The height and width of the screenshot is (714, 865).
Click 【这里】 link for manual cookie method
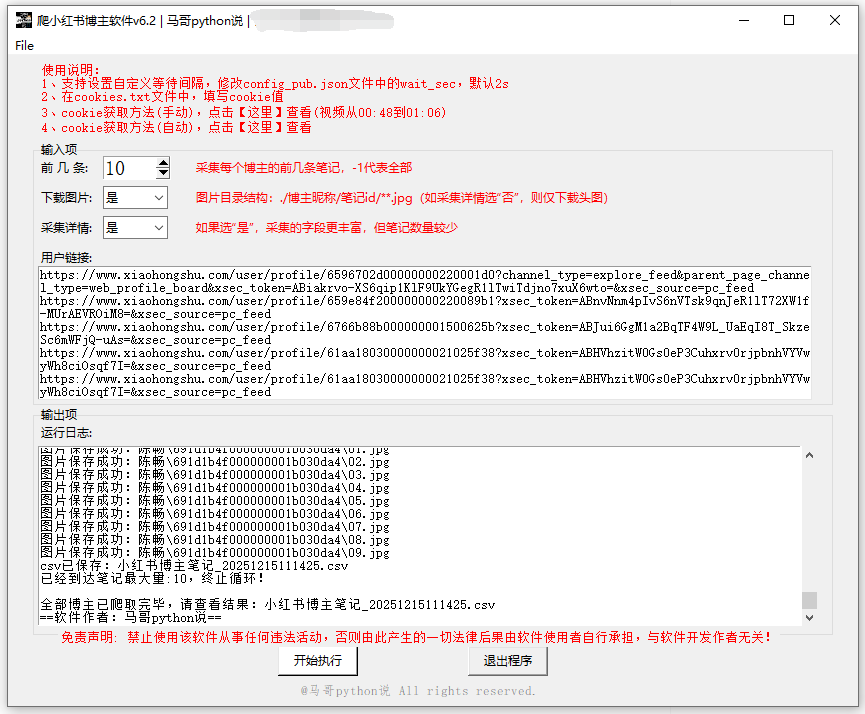point(259,113)
